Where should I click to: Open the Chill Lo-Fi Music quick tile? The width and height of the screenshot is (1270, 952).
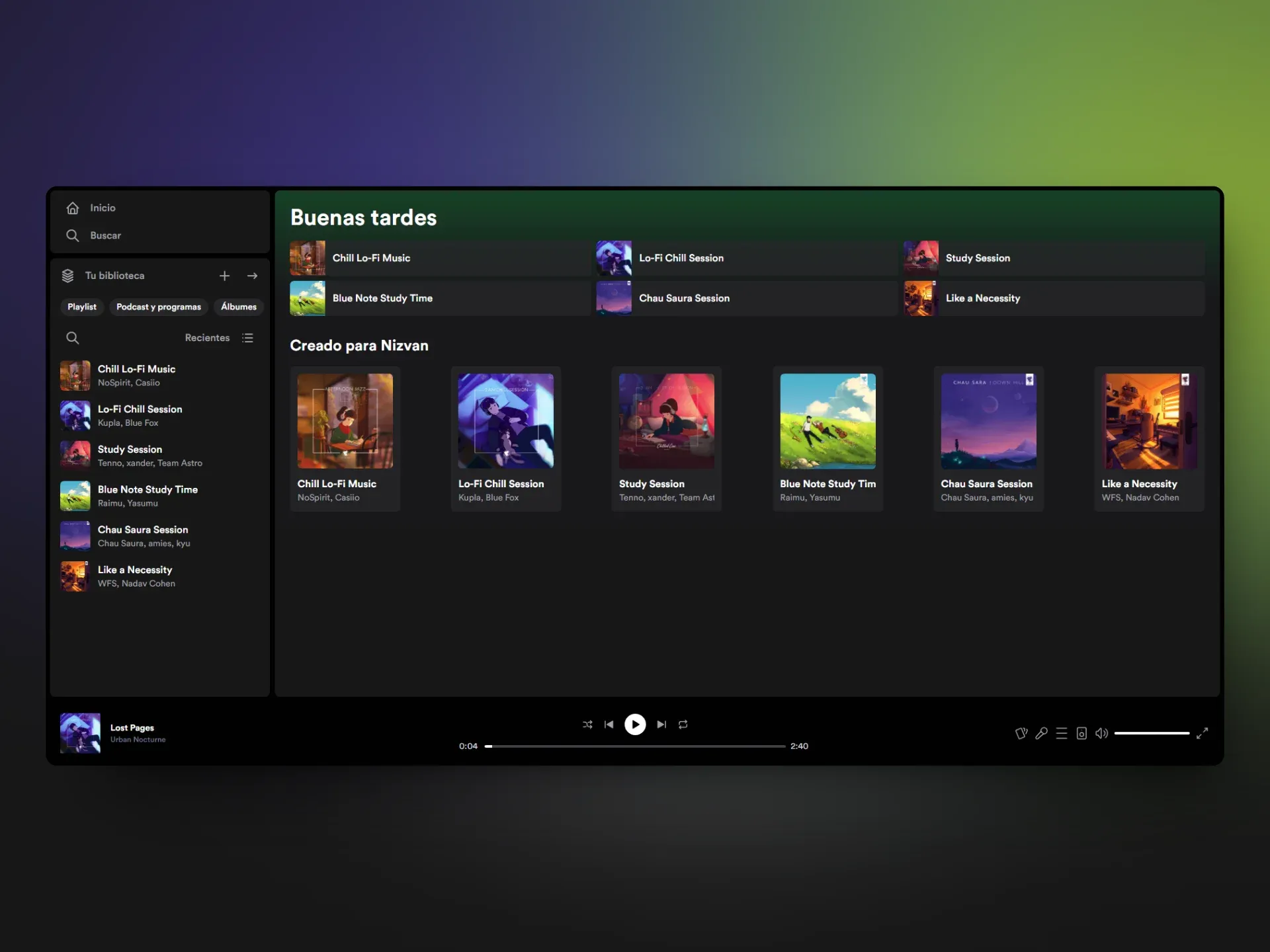click(440, 258)
